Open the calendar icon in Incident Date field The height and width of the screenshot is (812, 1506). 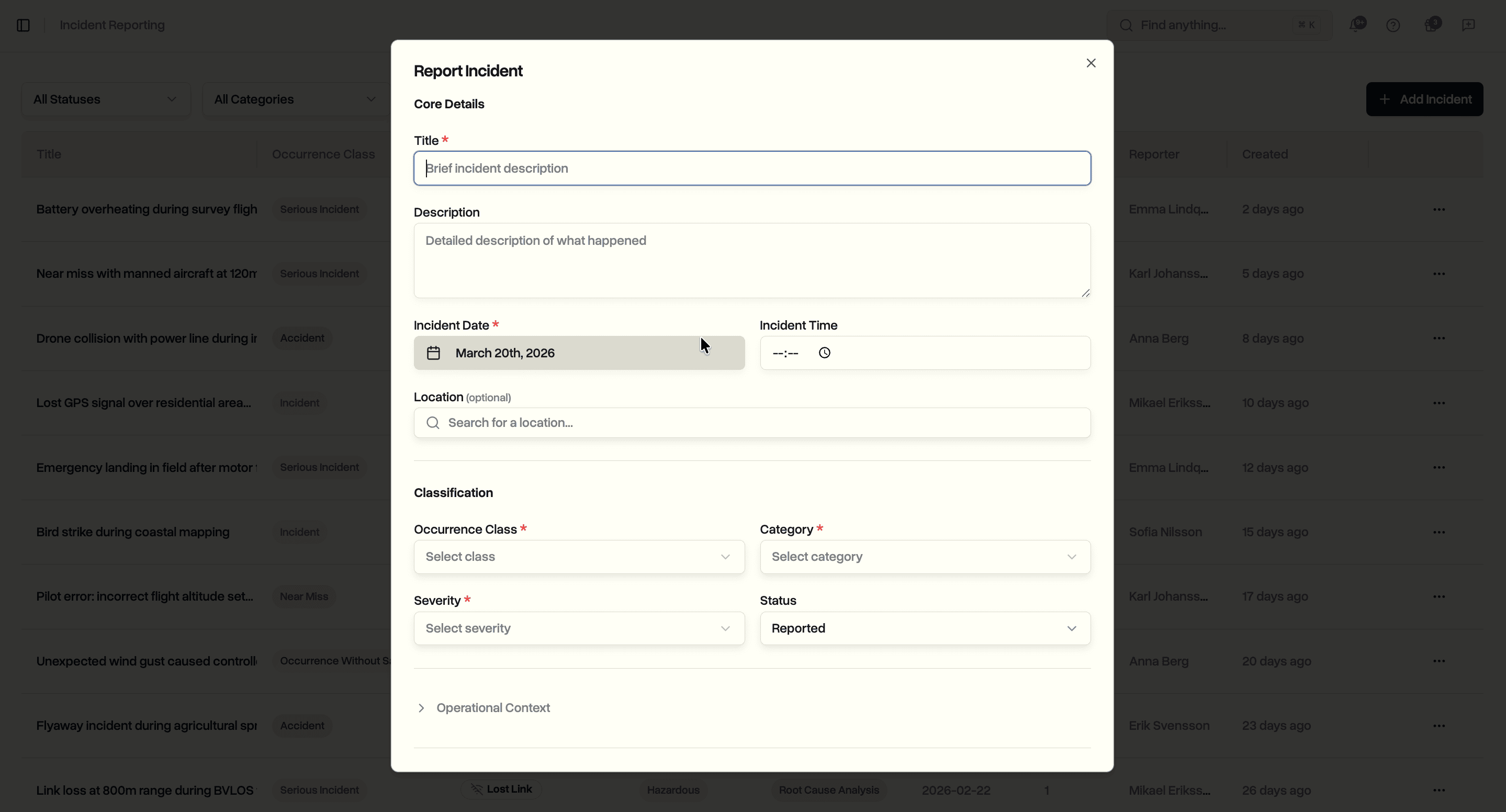click(433, 353)
